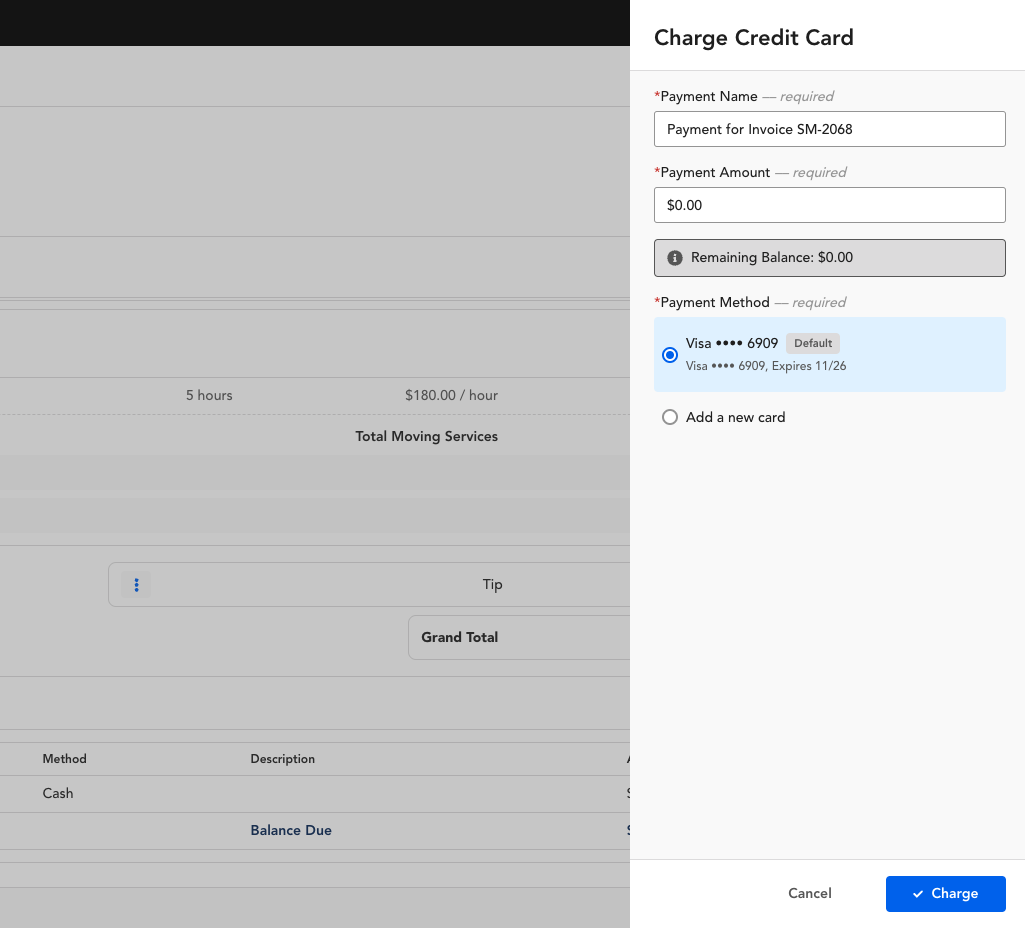The image size is (1025, 928).
Task: Click the Grand Total box
Action: point(519,637)
